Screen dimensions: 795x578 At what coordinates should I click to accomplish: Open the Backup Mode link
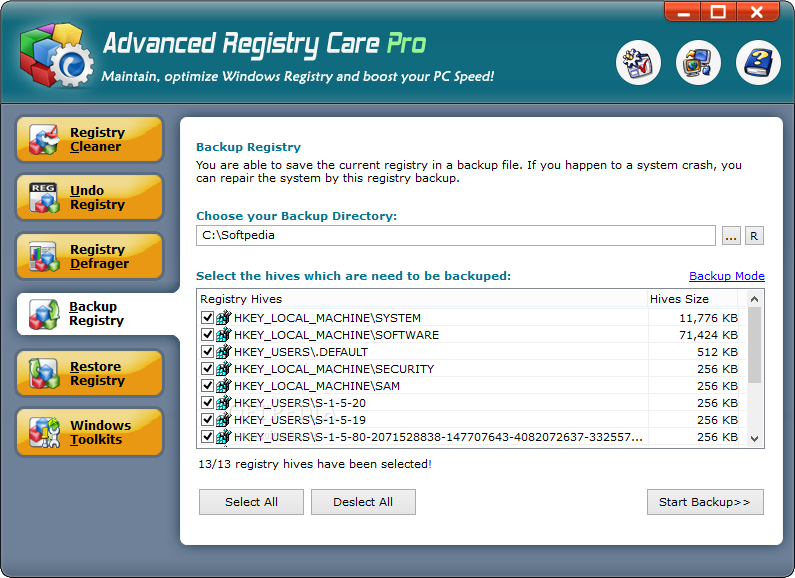[x=727, y=276]
